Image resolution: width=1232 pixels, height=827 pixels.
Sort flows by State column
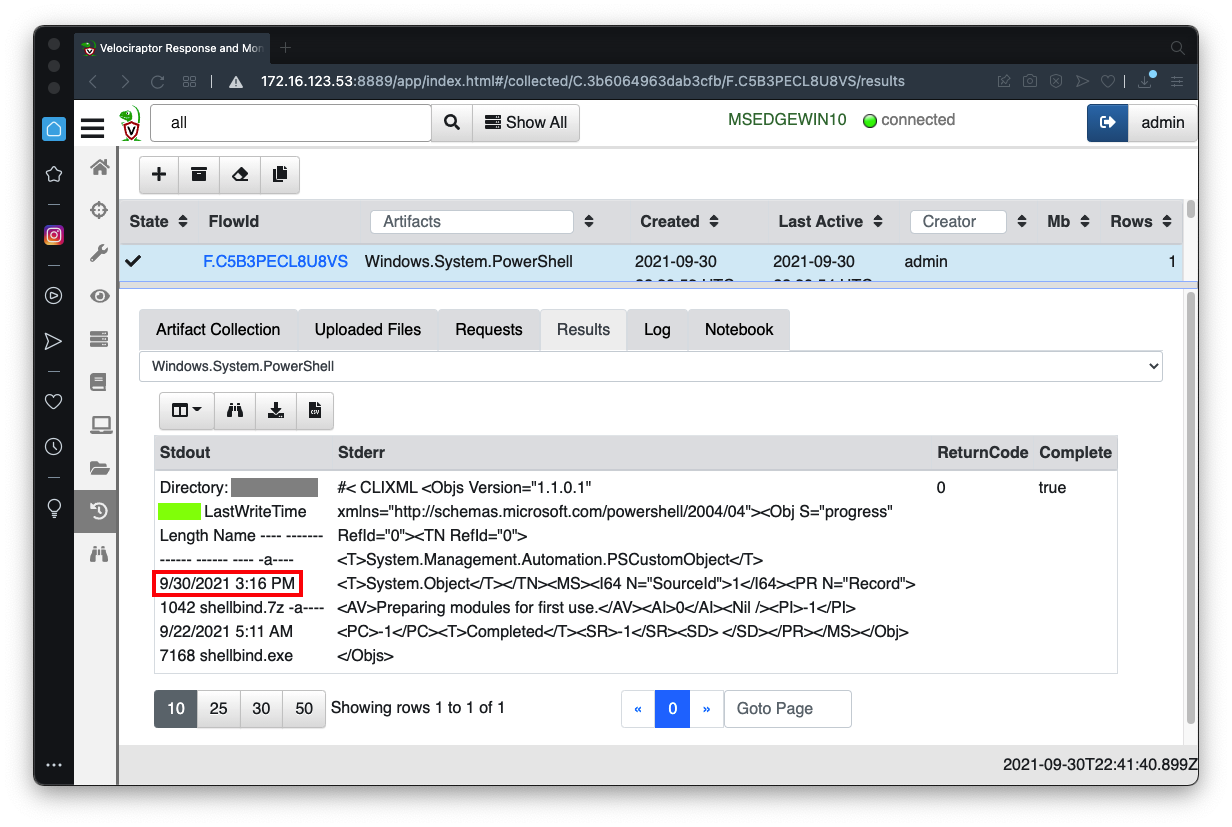[x=183, y=221]
